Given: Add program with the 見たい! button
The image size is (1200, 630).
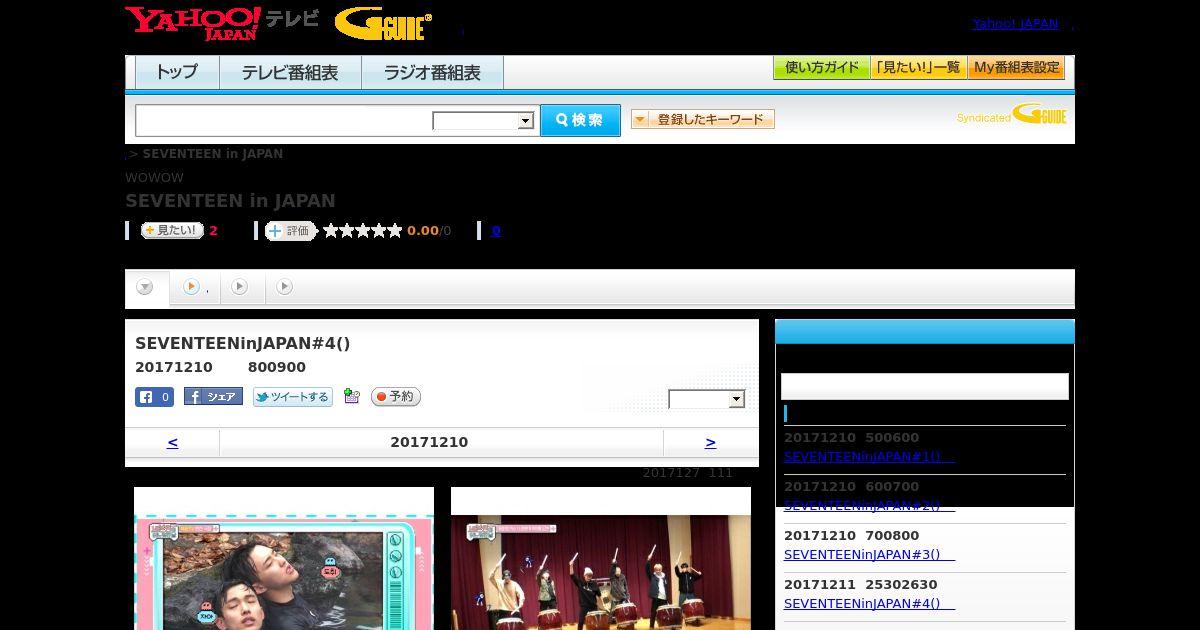Looking at the screenshot, I should (x=172, y=231).
